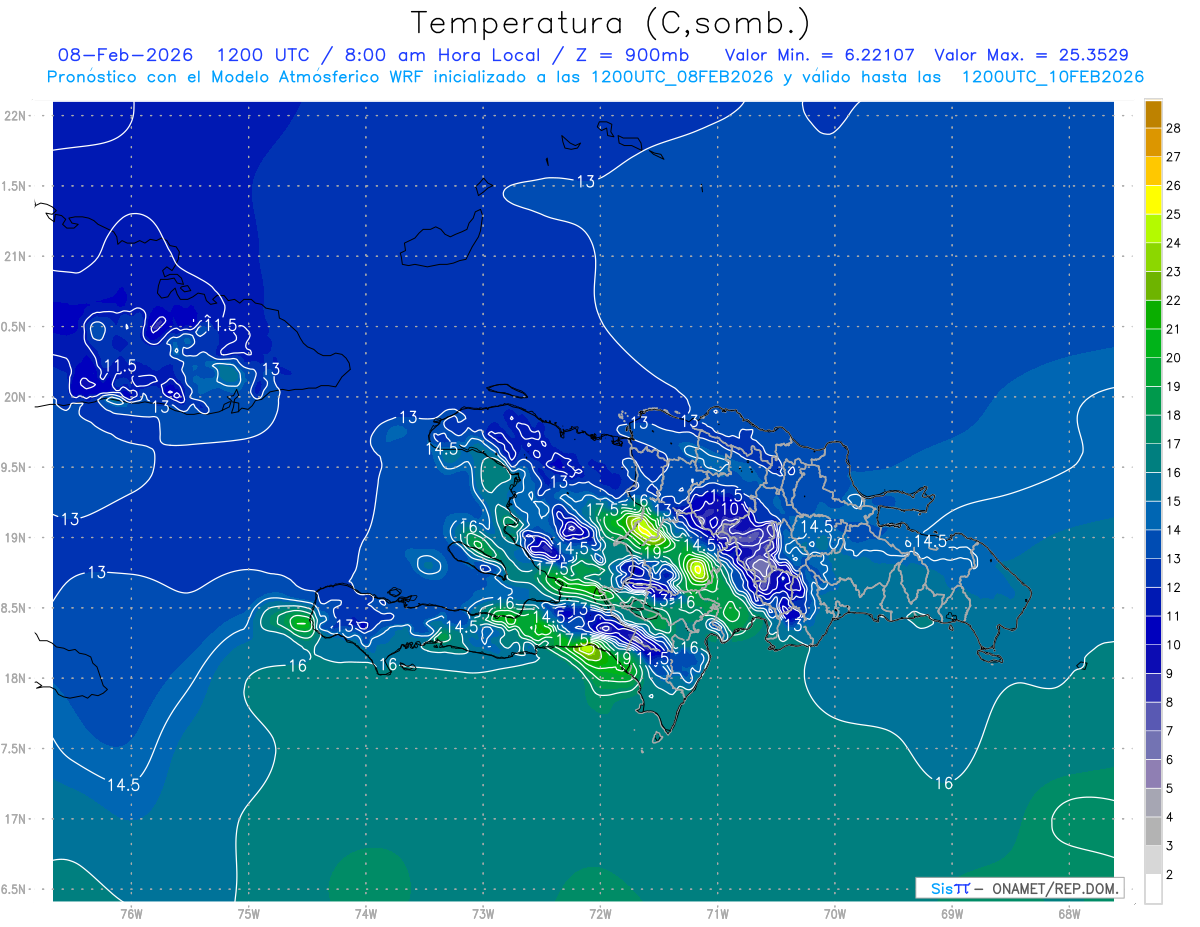Pick the white swatch below 2 on the colorbar
1200x927 pixels.
[1154, 889]
